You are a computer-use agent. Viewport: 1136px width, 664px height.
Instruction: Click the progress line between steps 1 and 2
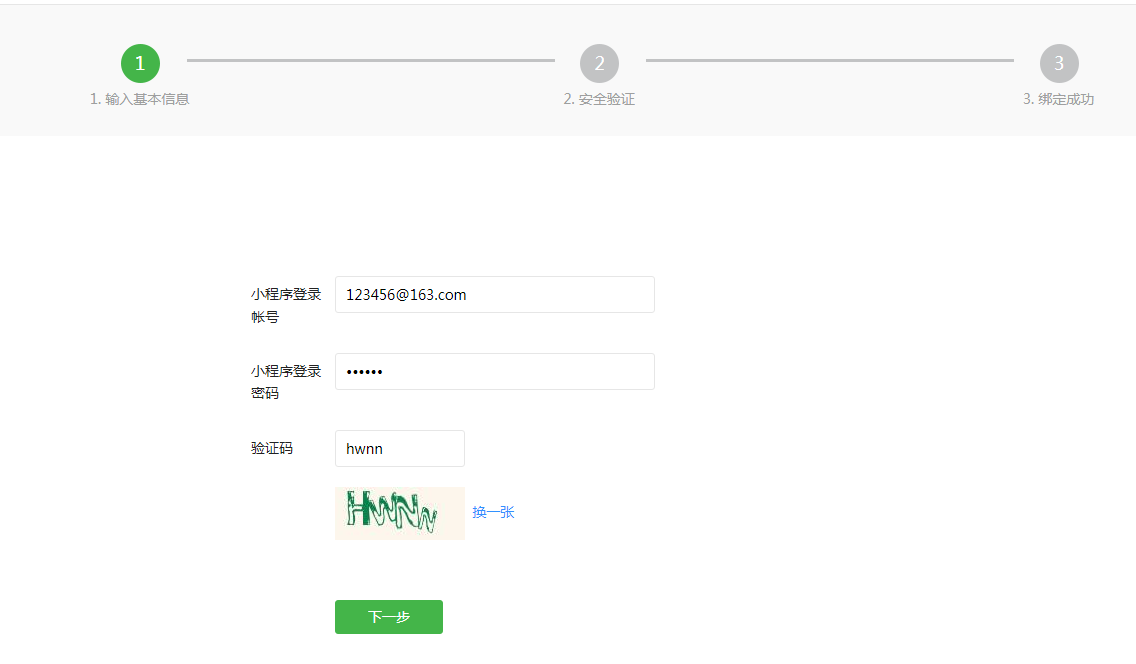tap(370, 61)
